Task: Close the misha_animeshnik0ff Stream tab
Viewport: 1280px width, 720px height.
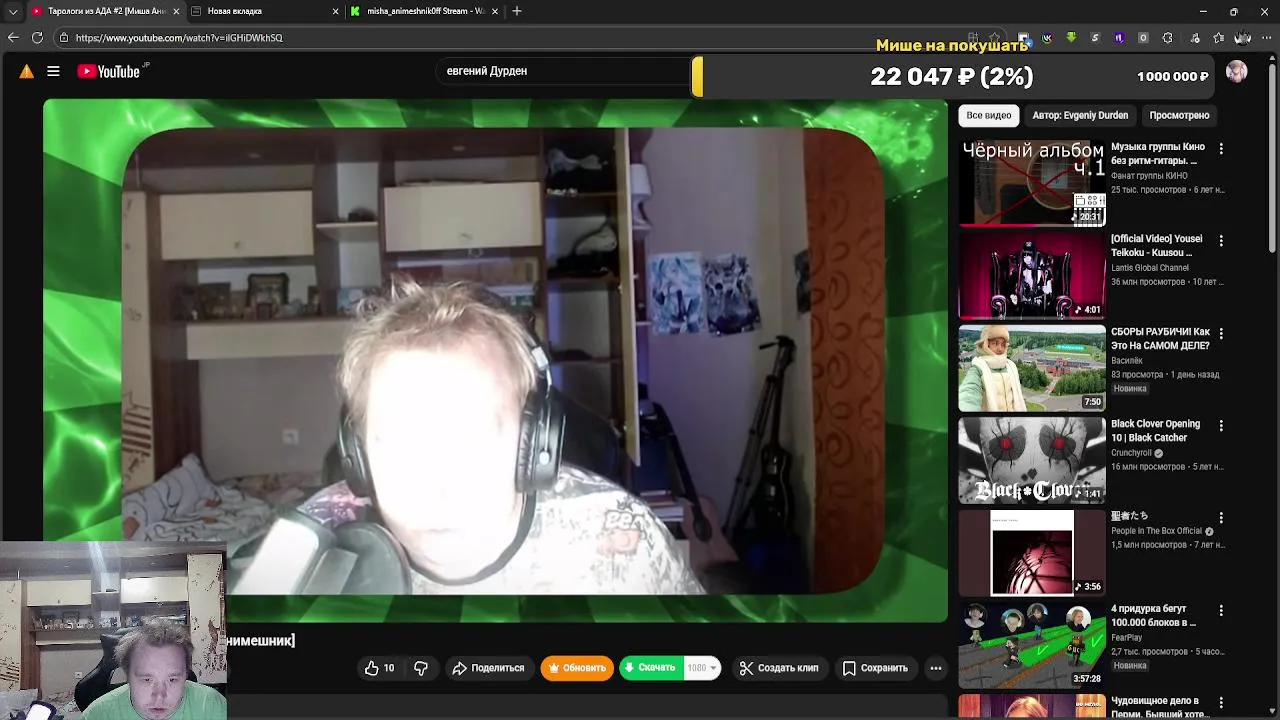Action: (496, 11)
